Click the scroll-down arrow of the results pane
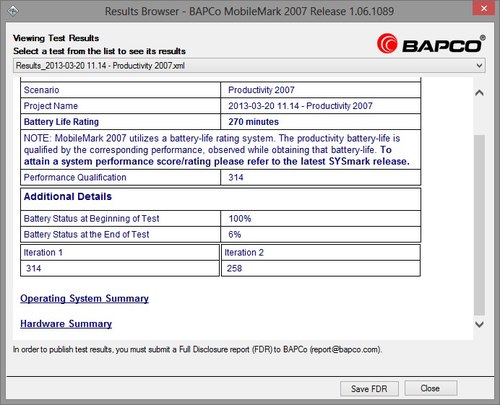500x405 pixels. coord(479,324)
